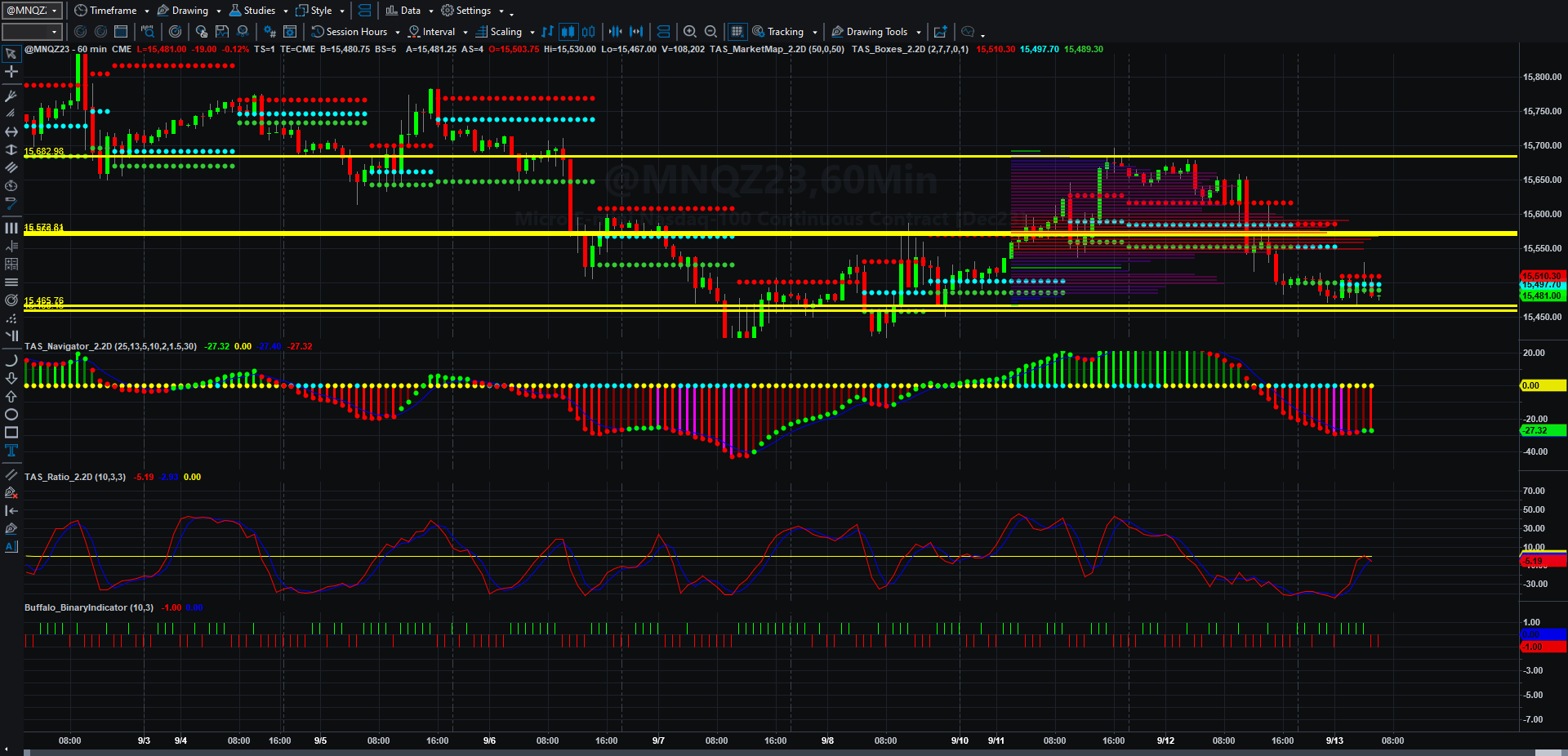Image resolution: width=1568 pixels, height=756 pixels.
Task: Toggle the hollow candlestick chart type
Action: tap(588, 32)
